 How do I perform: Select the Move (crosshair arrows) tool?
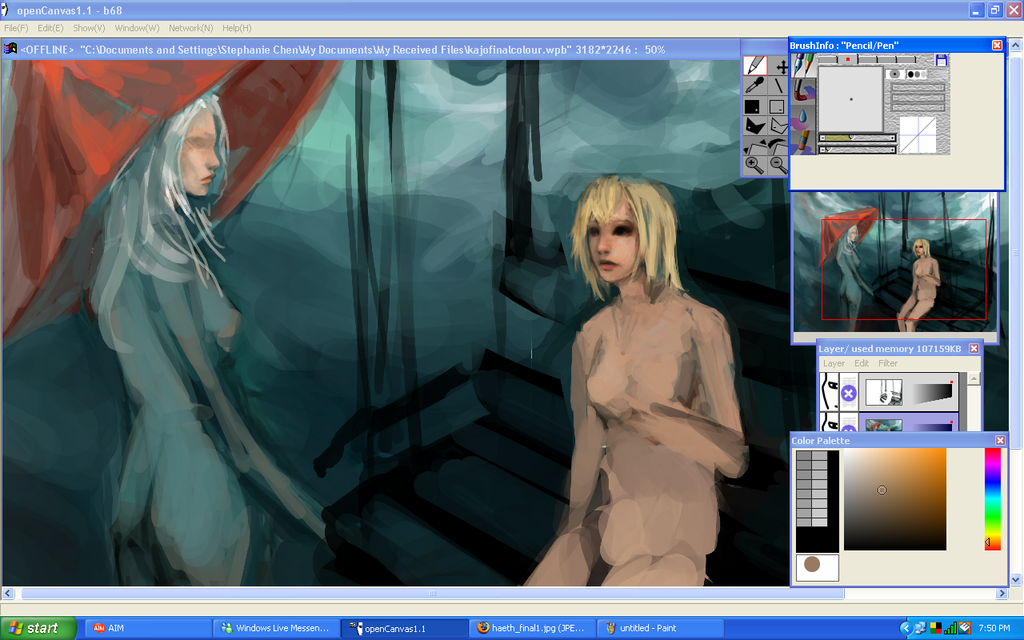pyautogui.click(x=778, y=65)
